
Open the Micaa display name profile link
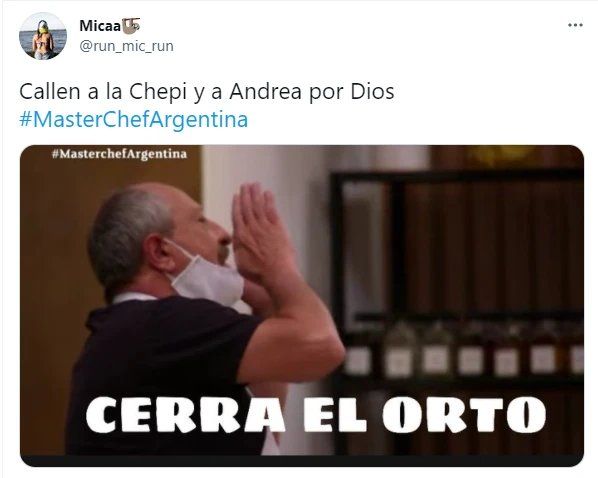pos(100,26)
